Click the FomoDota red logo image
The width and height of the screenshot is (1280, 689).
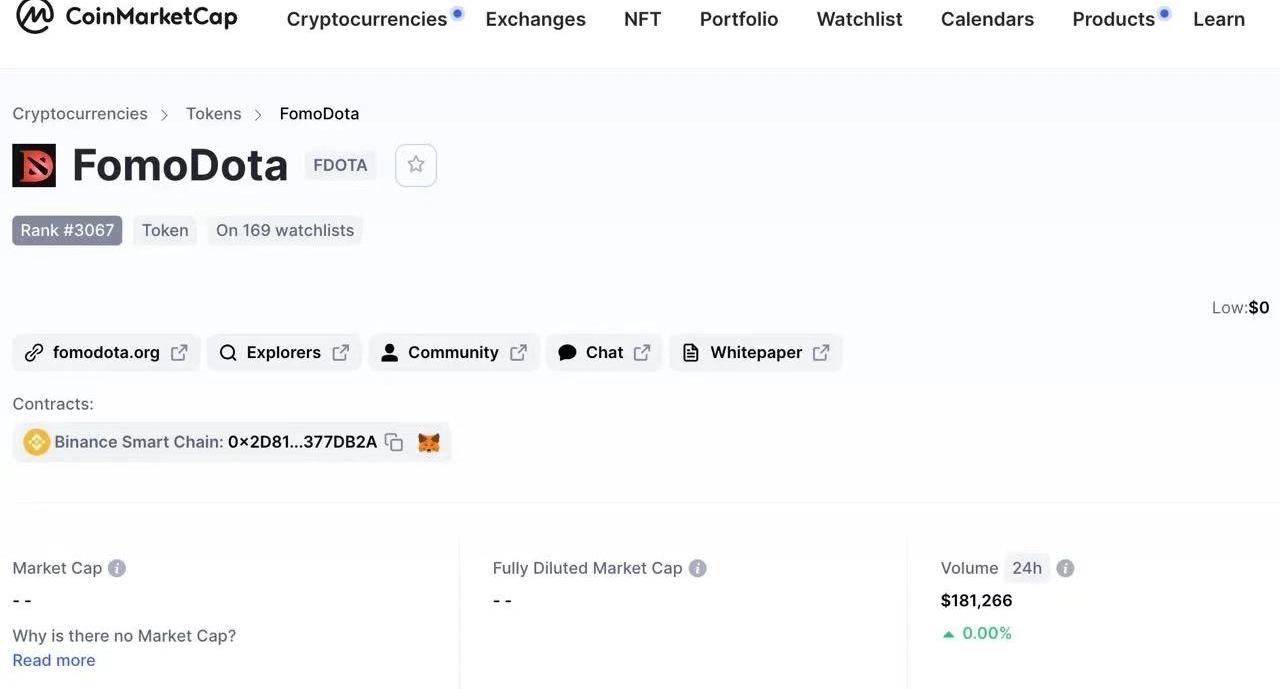click(x=34, y=165)
